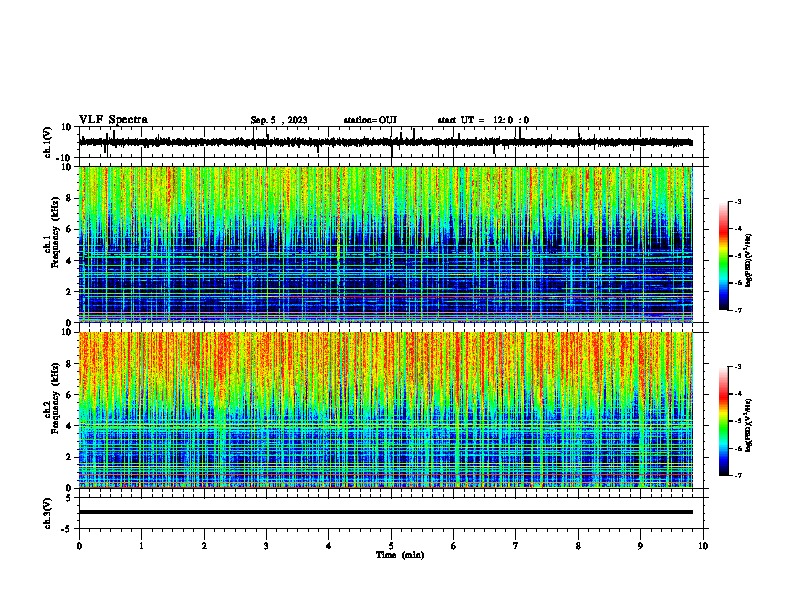This screenshot has width=792, height=612.
Task: Click the "0" time tick label
Action: (x=79, y=545)
